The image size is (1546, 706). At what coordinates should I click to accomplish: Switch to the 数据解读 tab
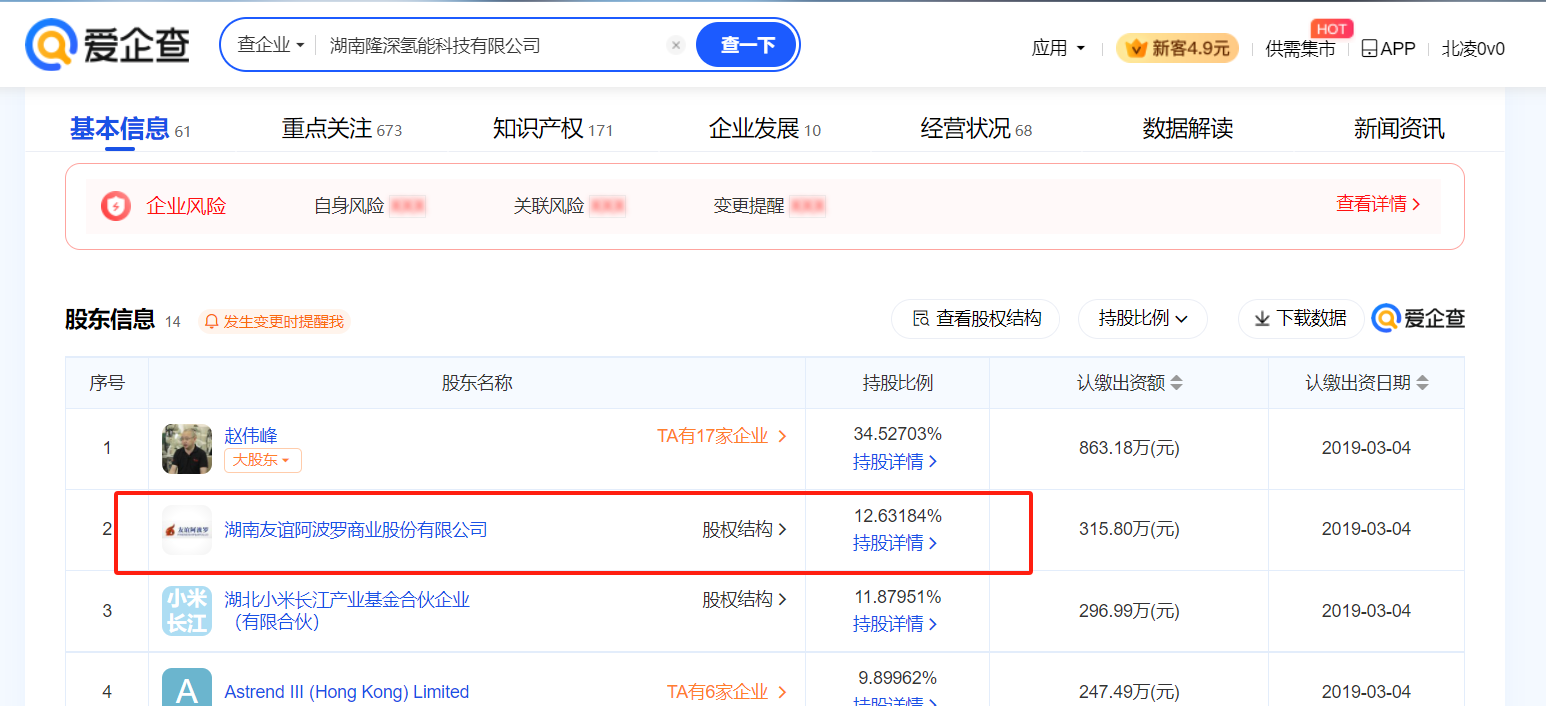click(x=1188, y=129)
